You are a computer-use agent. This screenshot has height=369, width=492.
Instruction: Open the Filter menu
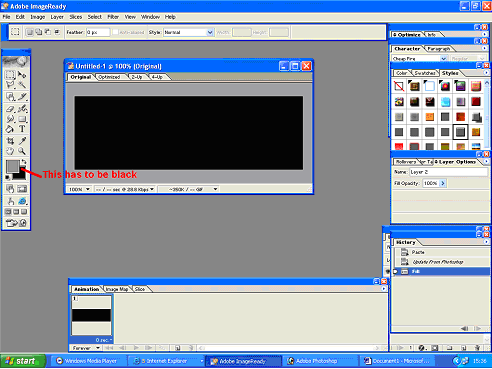113,17
